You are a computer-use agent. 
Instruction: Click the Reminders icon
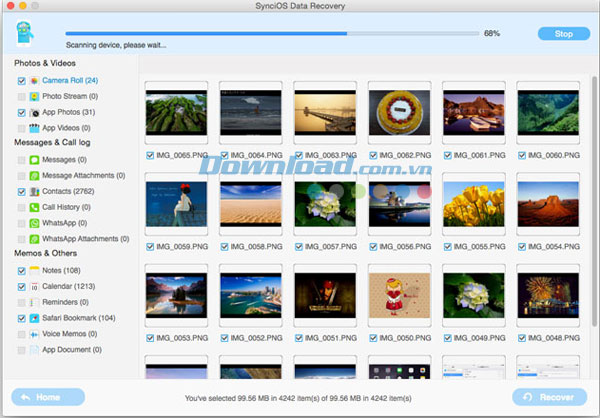click(34, 302)
